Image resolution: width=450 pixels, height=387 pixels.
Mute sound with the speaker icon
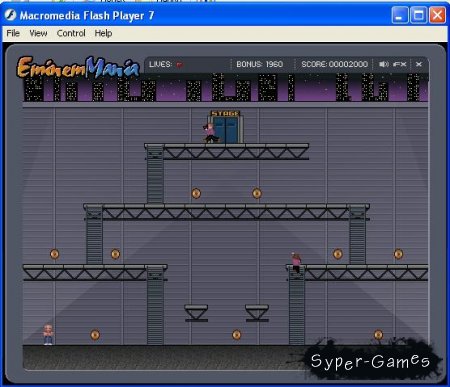[384, 64]
